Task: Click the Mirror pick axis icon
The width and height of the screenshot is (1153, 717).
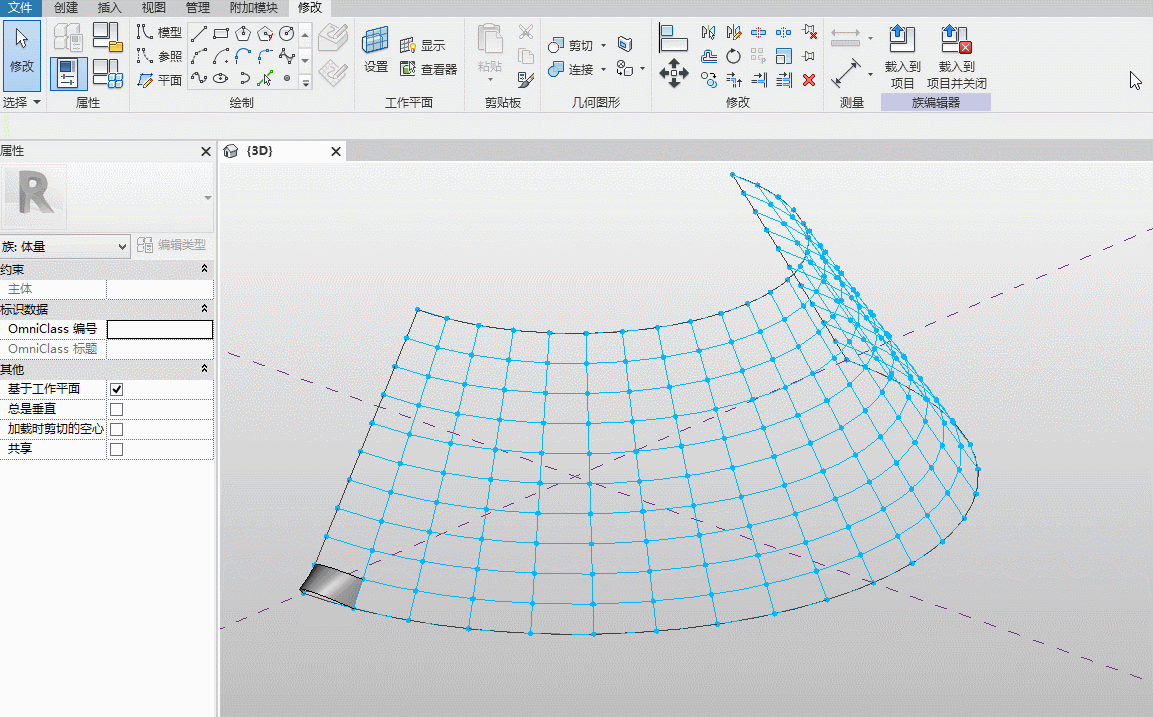Action: pyautogui.click(x=708, y=32)
